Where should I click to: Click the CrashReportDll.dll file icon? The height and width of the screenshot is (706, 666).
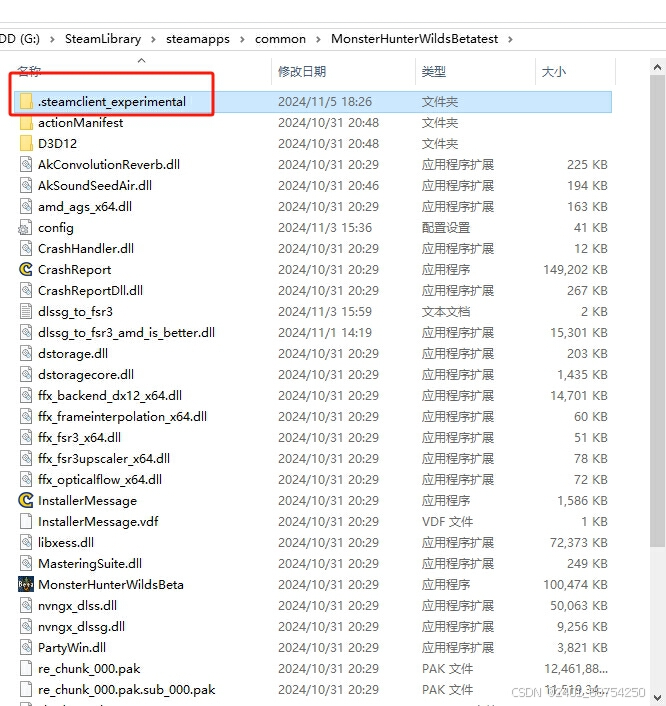(x=26, y=290)
